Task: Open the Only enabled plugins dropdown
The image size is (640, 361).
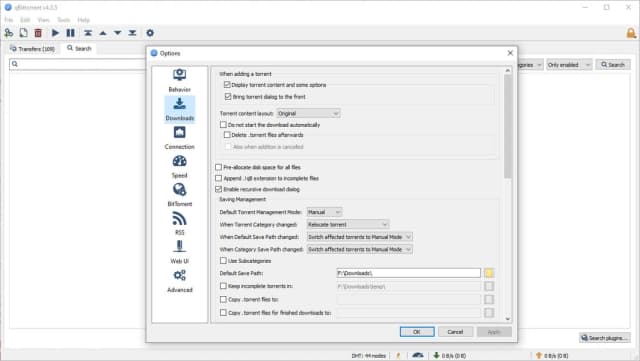Action: [569, 65]
